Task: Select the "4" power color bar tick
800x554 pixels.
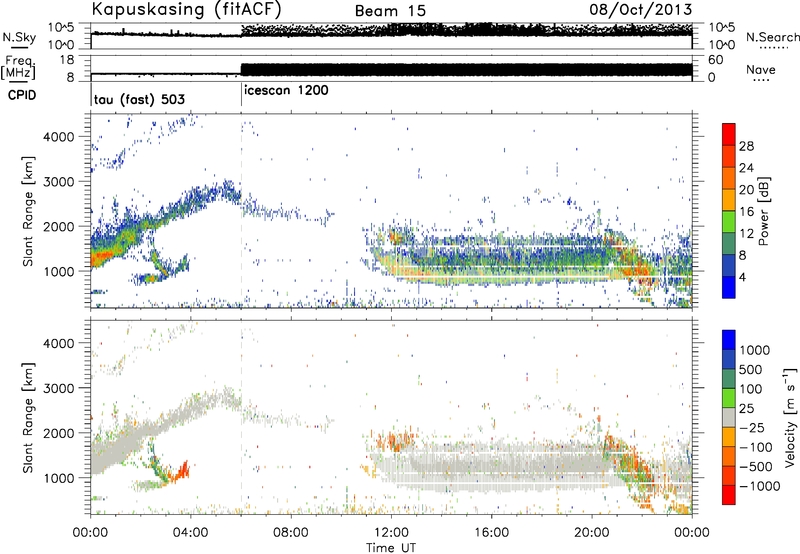Action: pyautogui.click(x=742, y=277)
